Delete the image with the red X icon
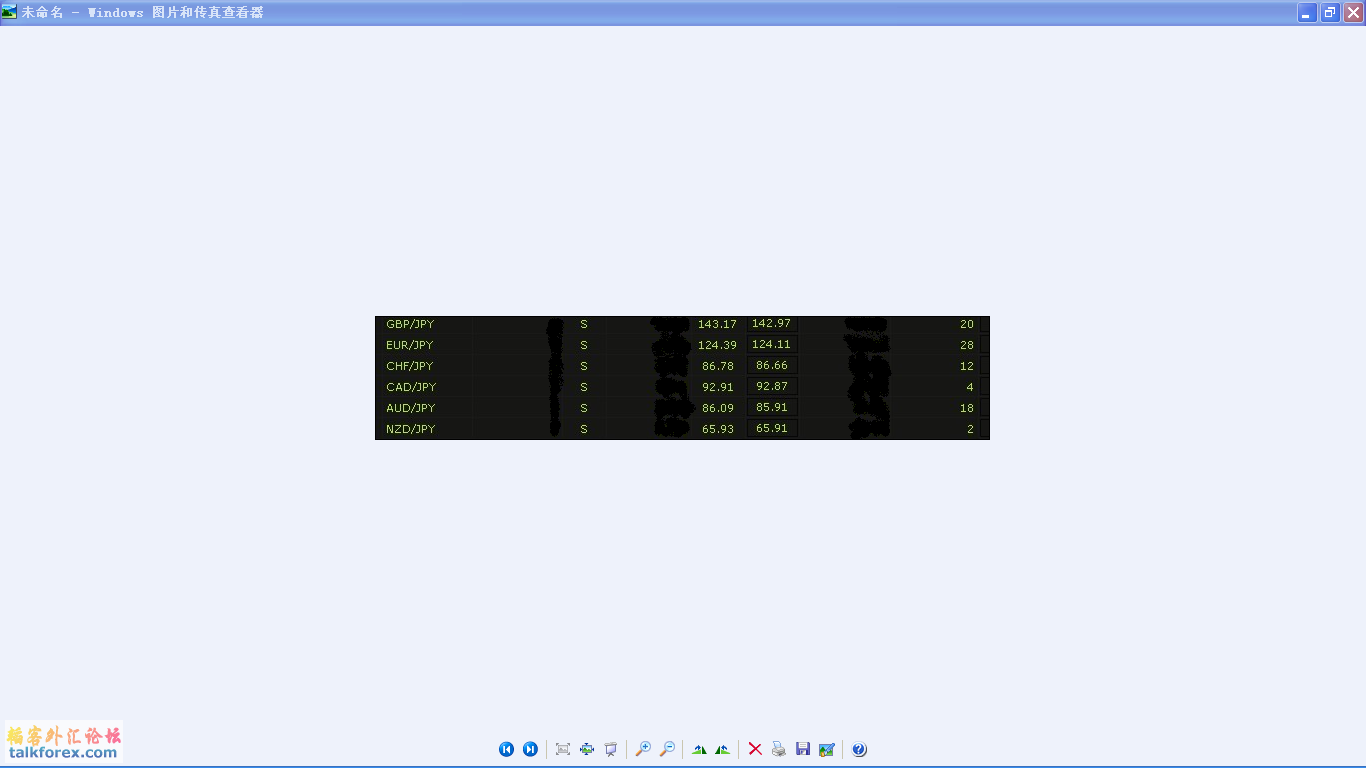The image size is (1366, 768). [x=755, y=749]
